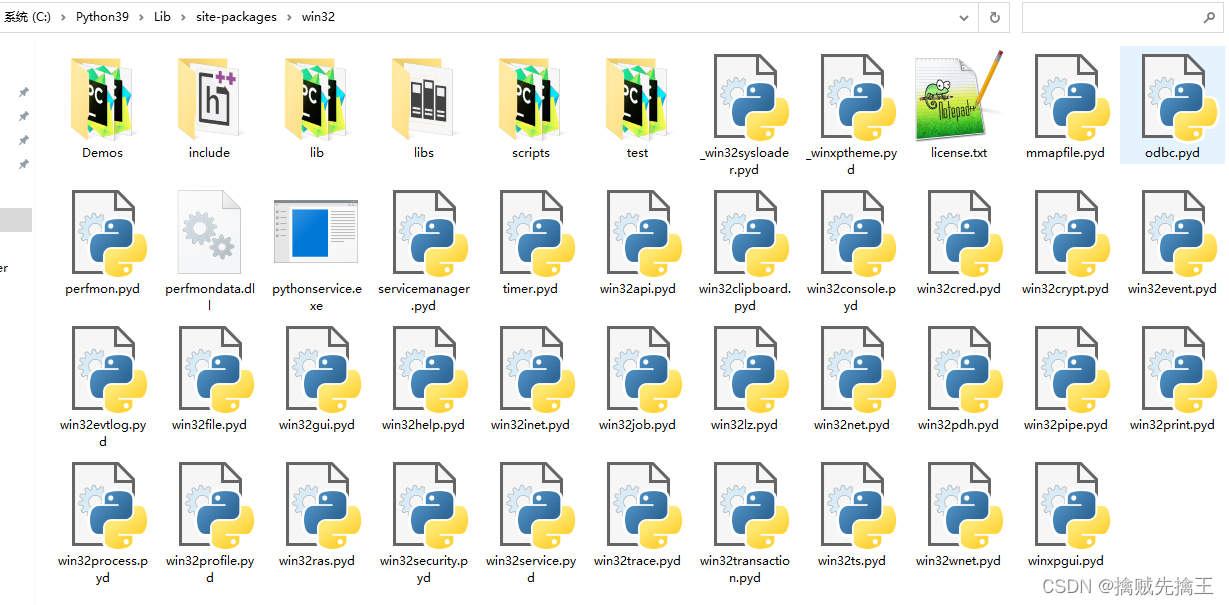Select the win32lz.pyd file icon

(752, 370)
